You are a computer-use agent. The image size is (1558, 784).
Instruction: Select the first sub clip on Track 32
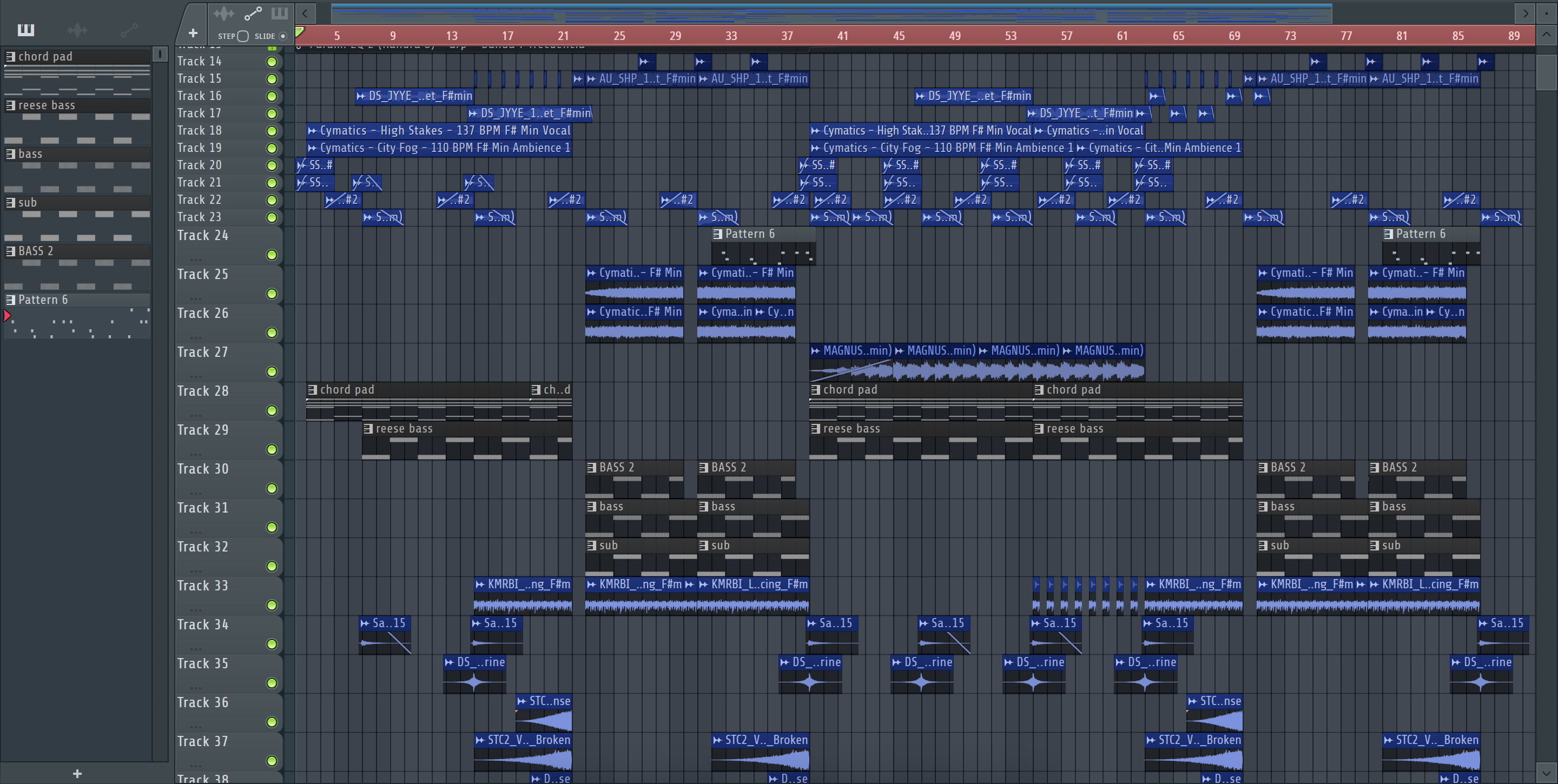641,557
